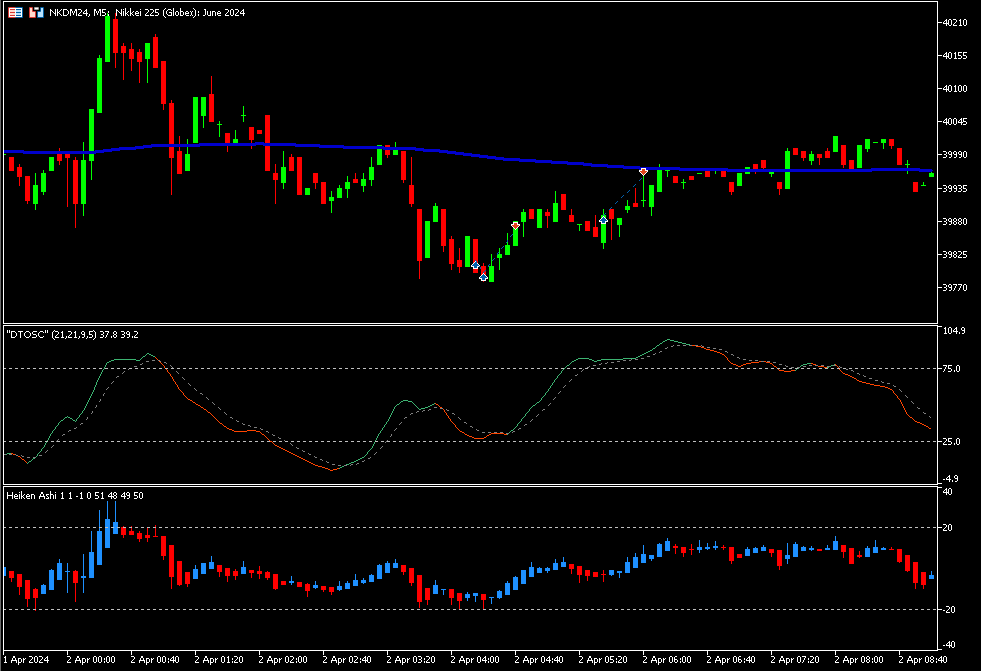Click the 39770 price level
The width and height of the screenshot is (981, 671).
click(x=955, y=288)
